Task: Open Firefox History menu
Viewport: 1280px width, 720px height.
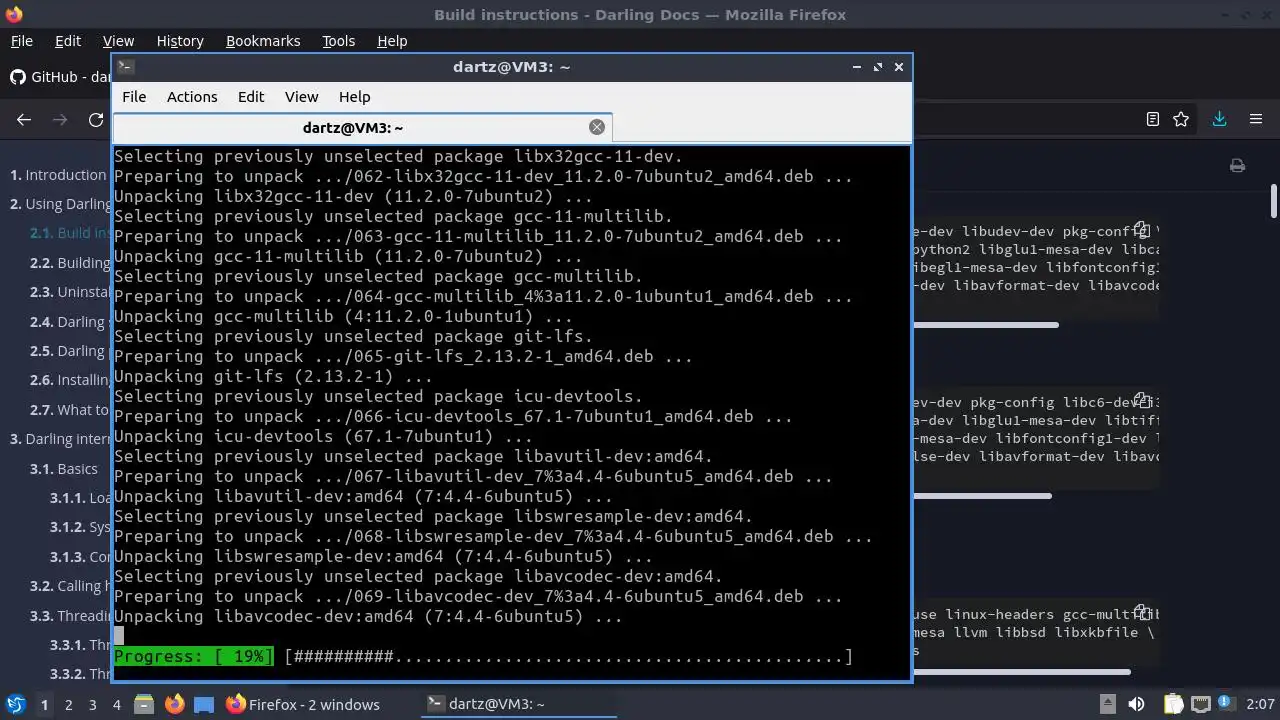Action: pos(180,41)
